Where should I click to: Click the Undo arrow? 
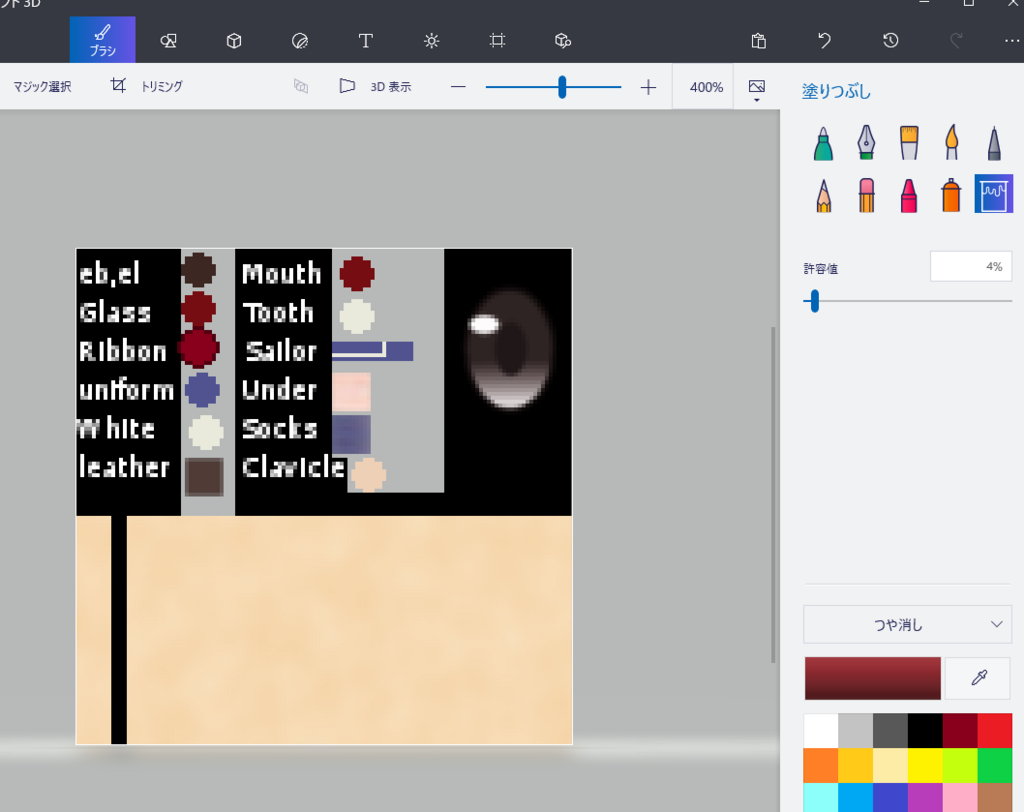click(x=824, y=41)
